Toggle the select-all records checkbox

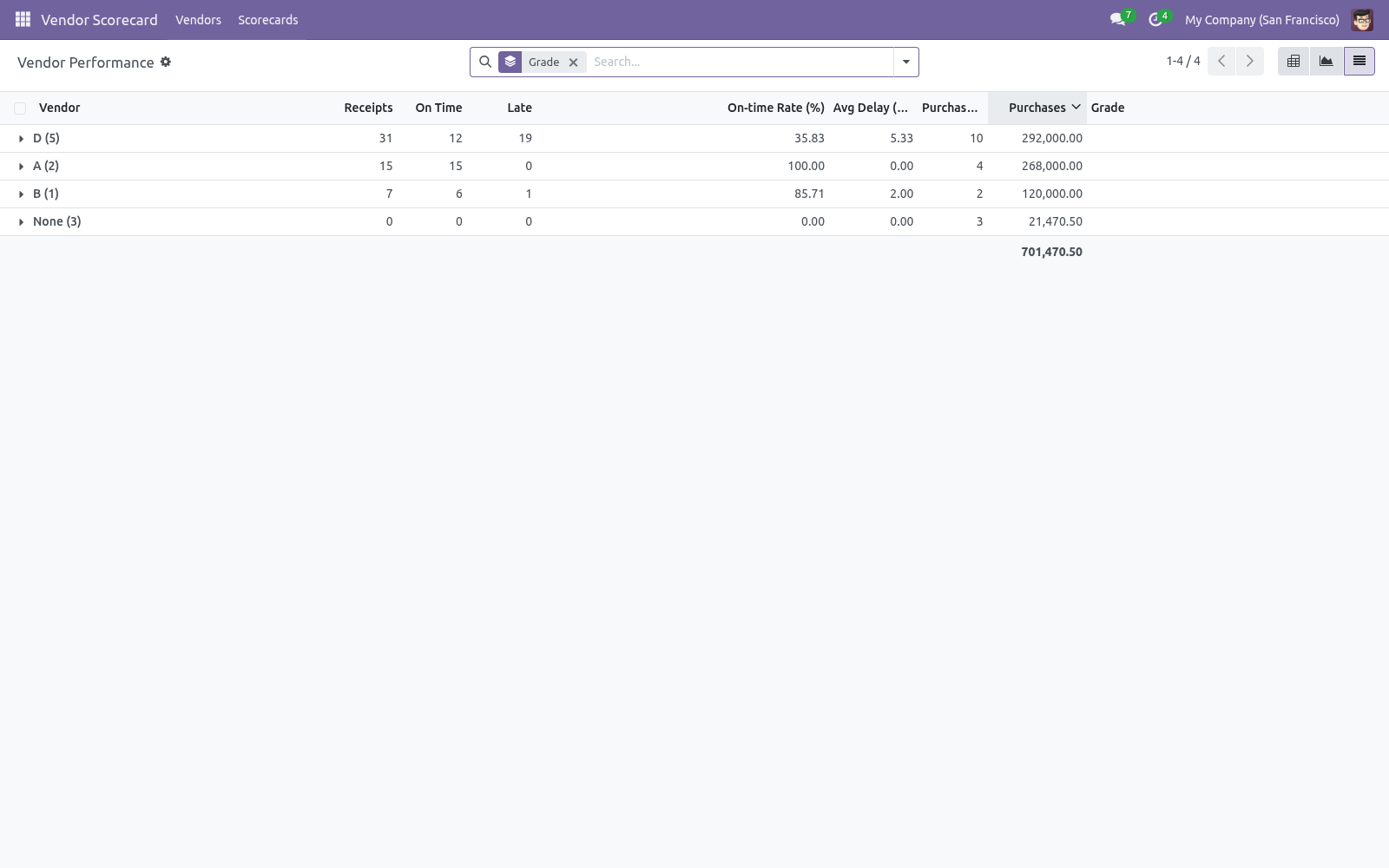(x=20, y=108)
